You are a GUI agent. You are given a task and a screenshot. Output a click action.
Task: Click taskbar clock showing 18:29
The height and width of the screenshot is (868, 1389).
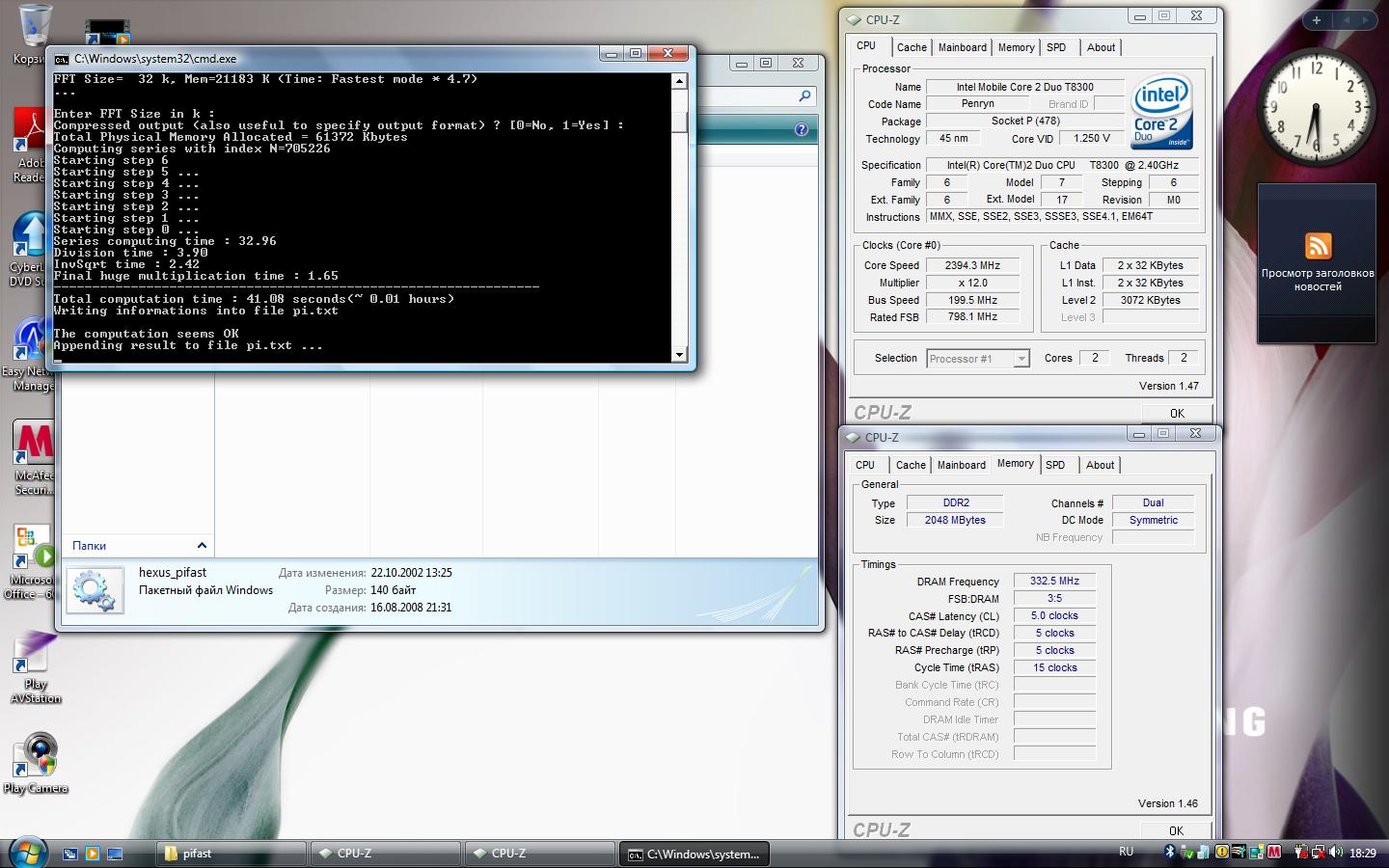(x=1362, y=853)
